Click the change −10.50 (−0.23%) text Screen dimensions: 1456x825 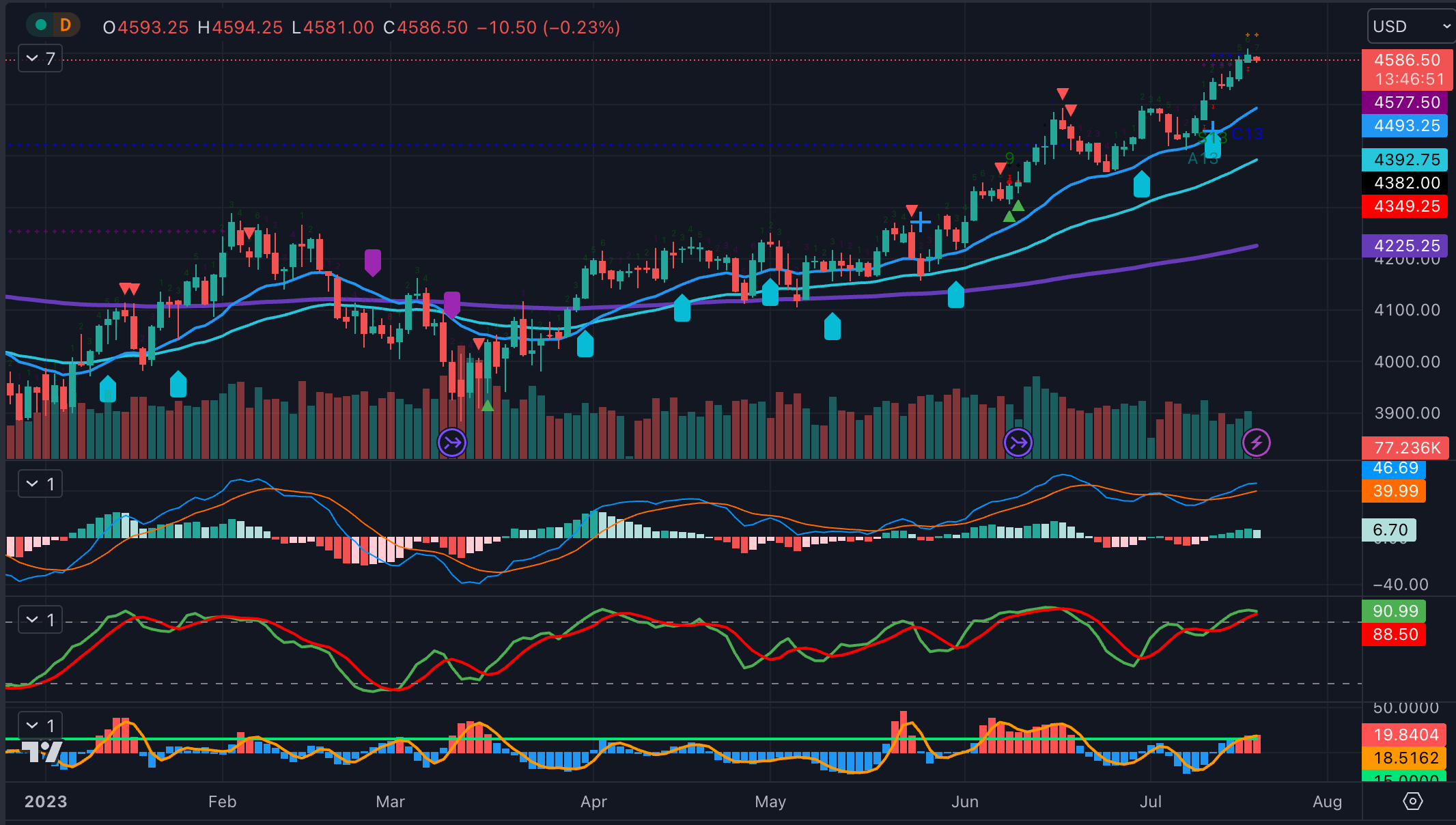pyautogui.click(x=548, y=27)
